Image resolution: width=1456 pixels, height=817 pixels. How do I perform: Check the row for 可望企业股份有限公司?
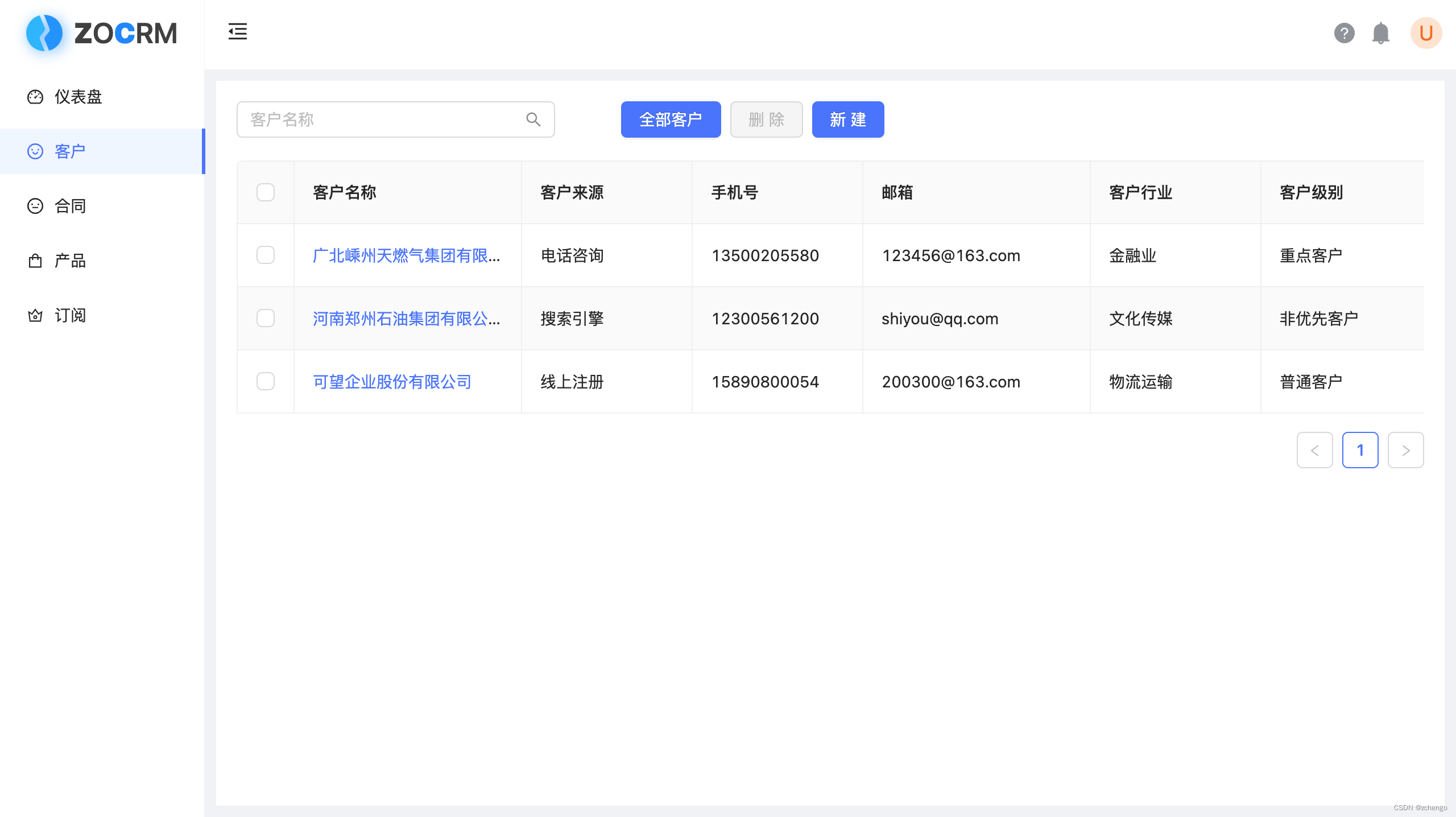pyautogui.click(x=266, y=381)
